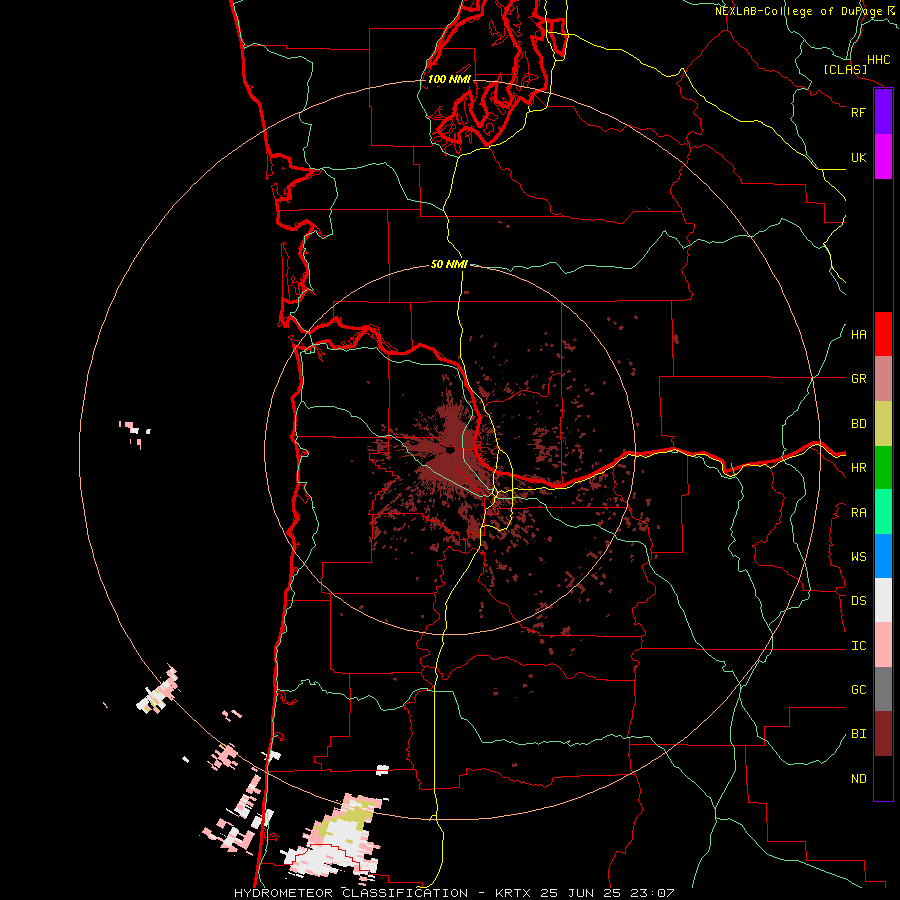The image size is (900, 900).
Task: Click the '100 NMI' range ring label
Action: (x=449, y=79)
